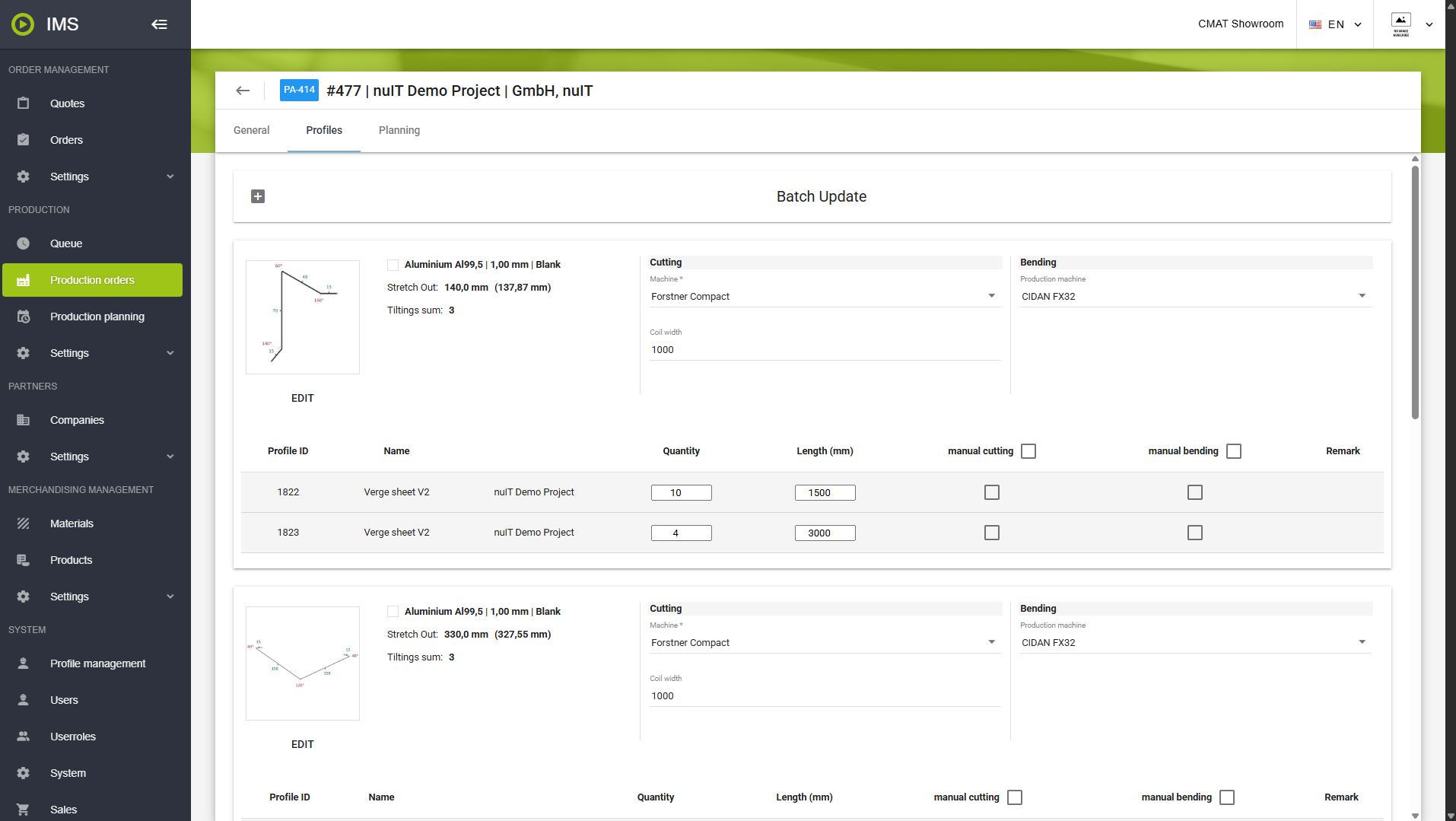Open Production planning menu item
Screen dimensions: 1456x821
pos(93,317)
